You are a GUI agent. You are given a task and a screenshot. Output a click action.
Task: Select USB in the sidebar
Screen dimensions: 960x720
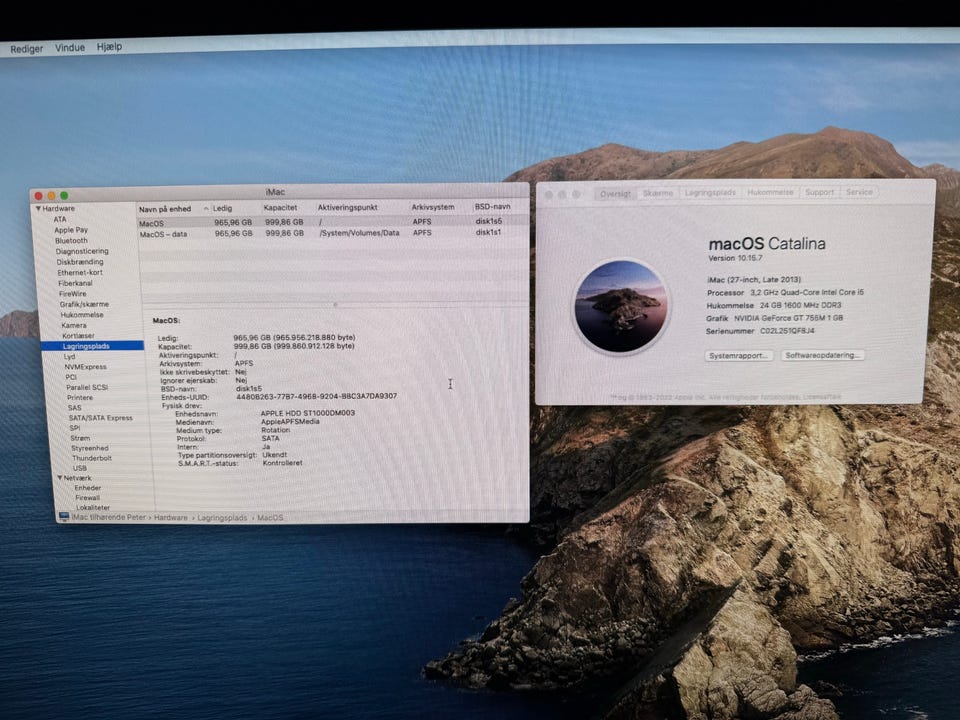(x=80, y=468)
